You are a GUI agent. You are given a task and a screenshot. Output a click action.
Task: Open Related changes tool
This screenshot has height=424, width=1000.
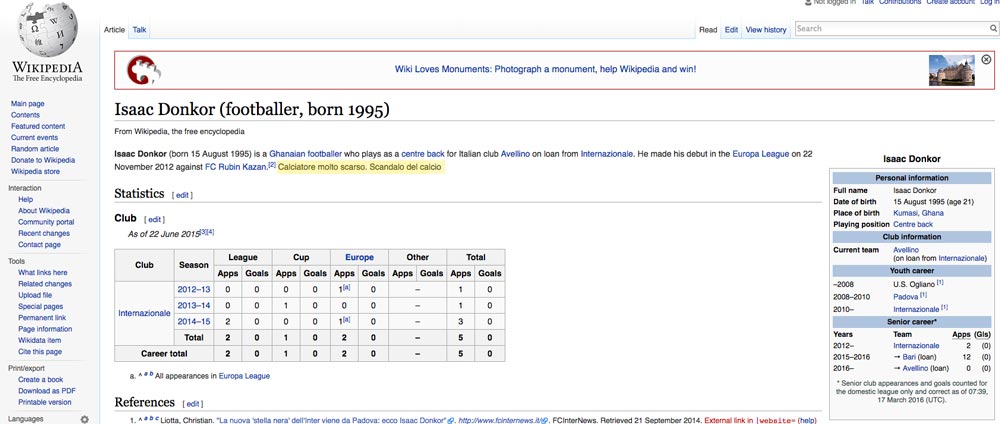[45, 284]
